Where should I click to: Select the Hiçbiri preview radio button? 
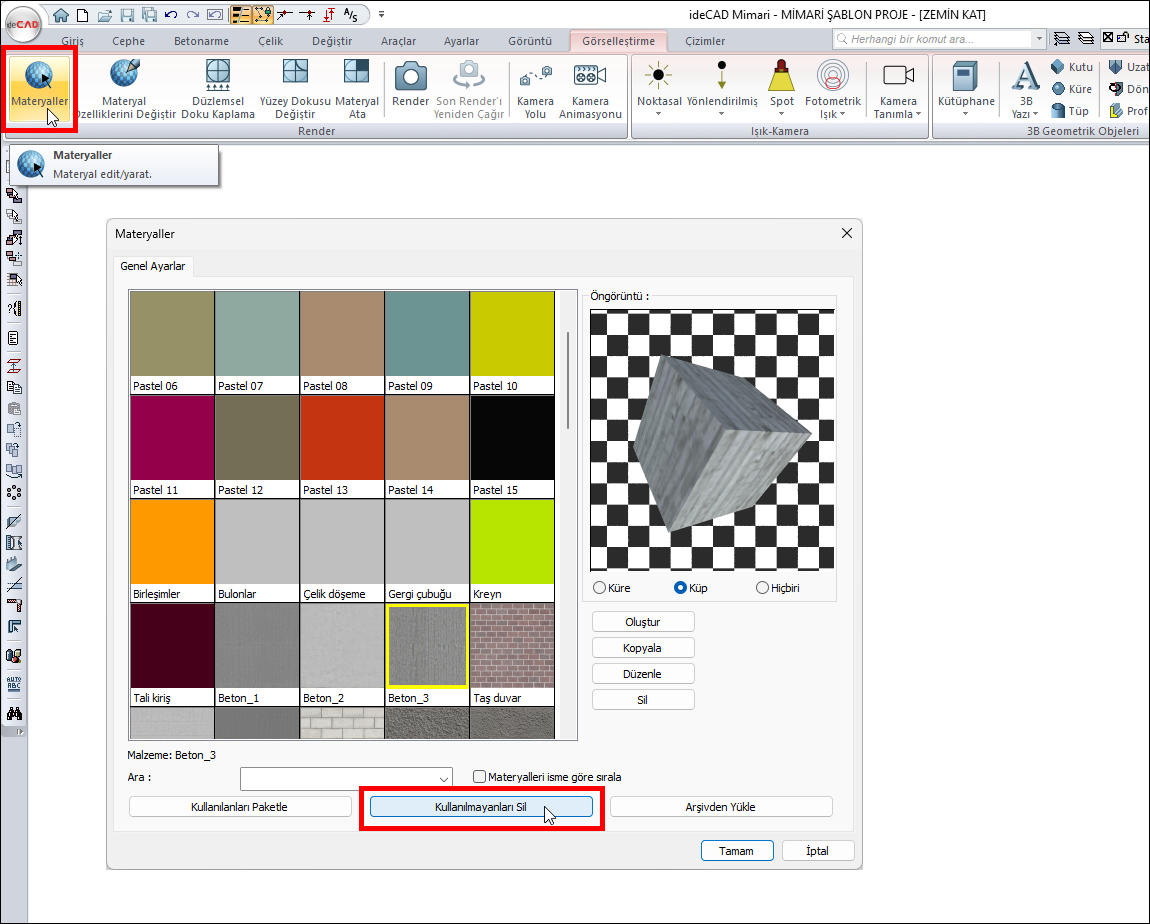point(763,588)
